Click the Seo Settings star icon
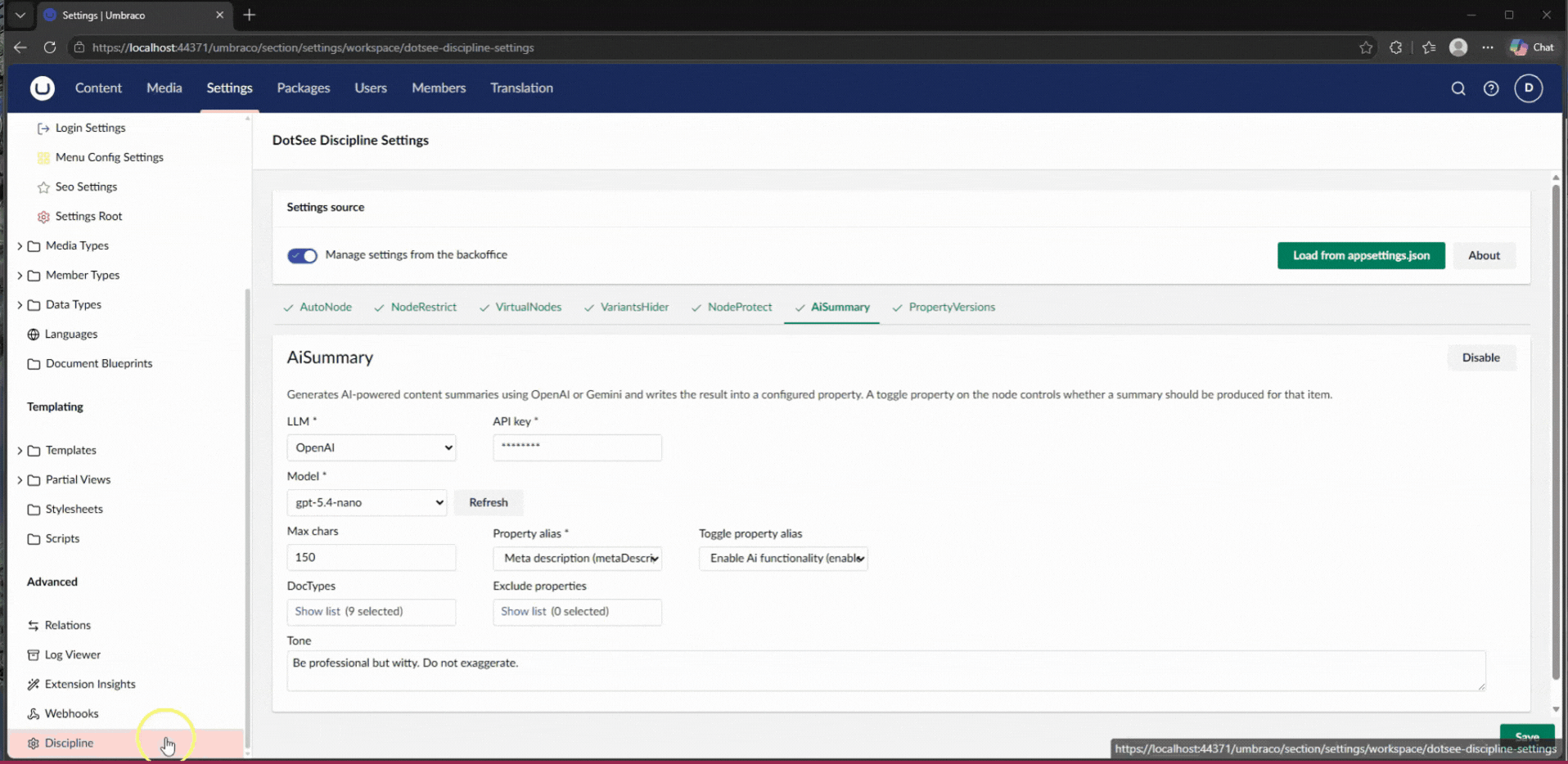1568x764 pixels. [43, 187]
